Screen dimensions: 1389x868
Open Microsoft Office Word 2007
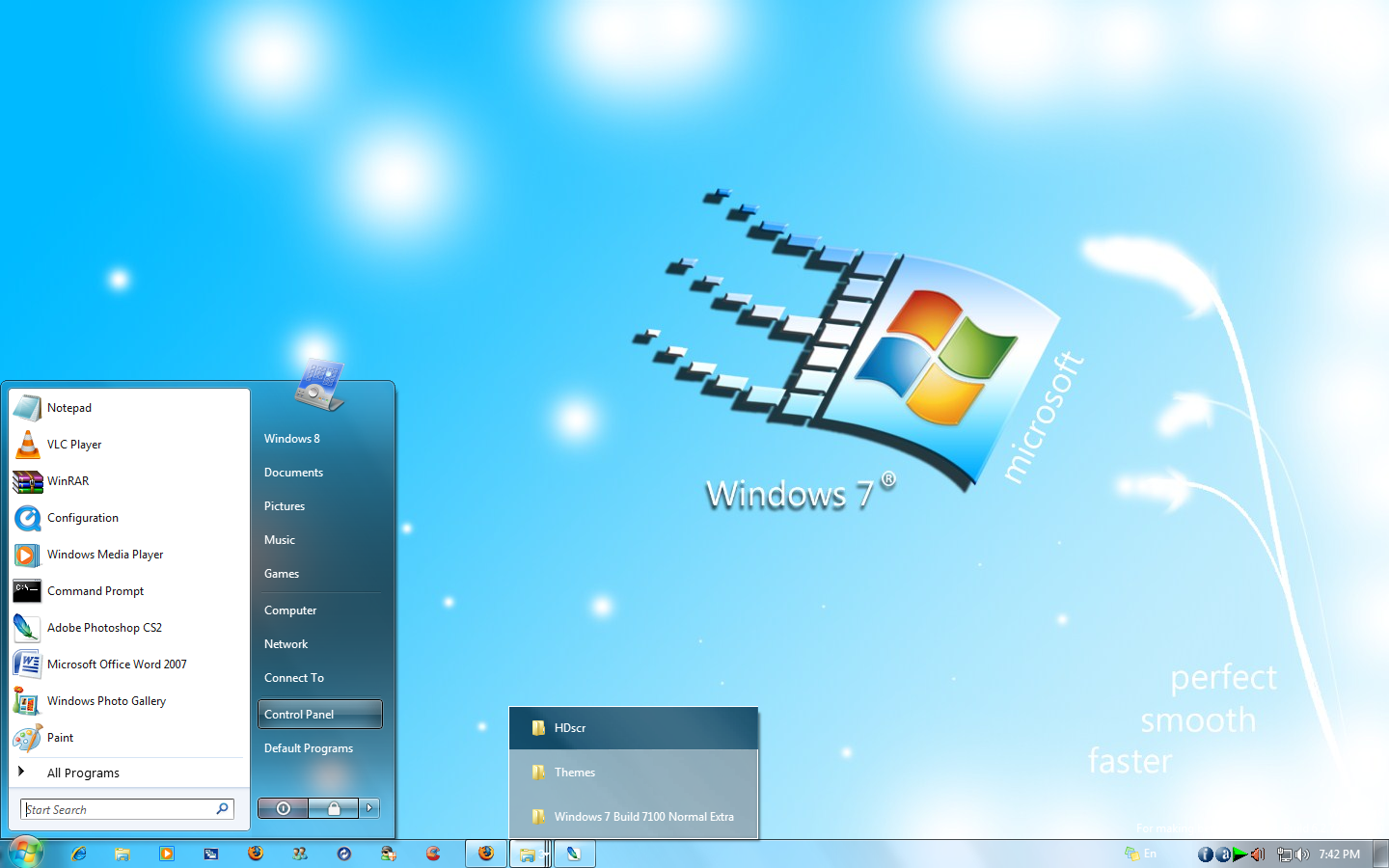129,665
